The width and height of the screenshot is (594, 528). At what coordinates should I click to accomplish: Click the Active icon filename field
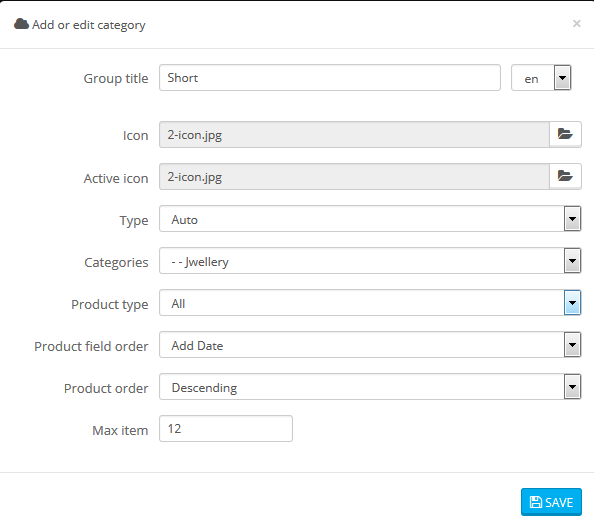tap(354, 177)
